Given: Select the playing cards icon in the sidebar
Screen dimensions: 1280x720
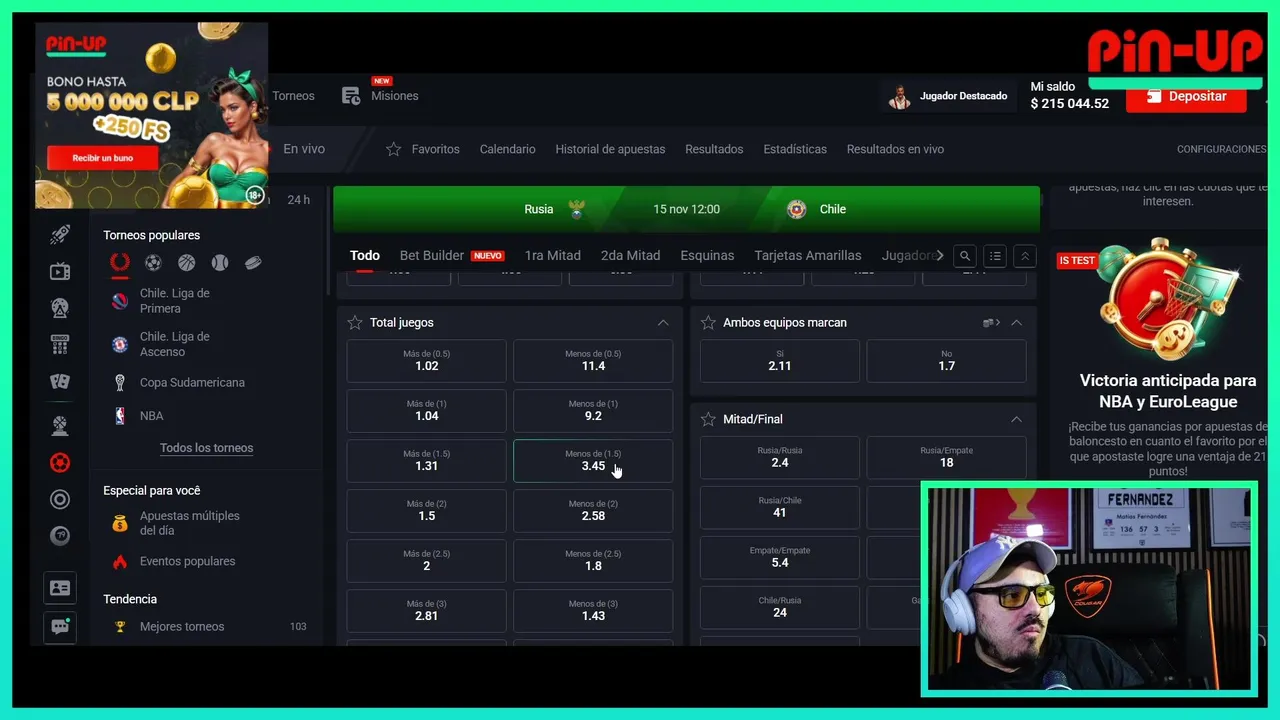Looking at the screenshot, I should [60, 381].
